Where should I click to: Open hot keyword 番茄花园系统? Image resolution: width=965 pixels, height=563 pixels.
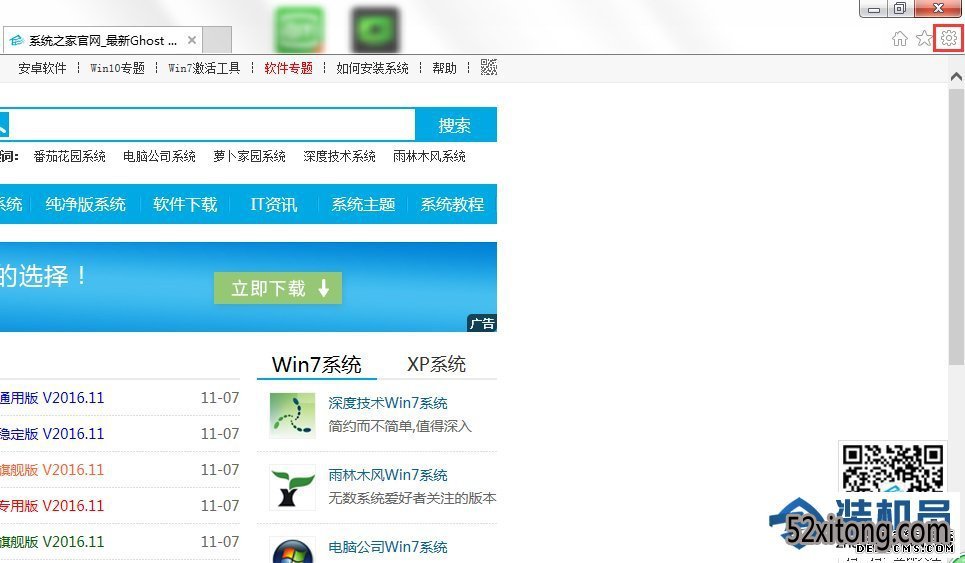[70, 156]
